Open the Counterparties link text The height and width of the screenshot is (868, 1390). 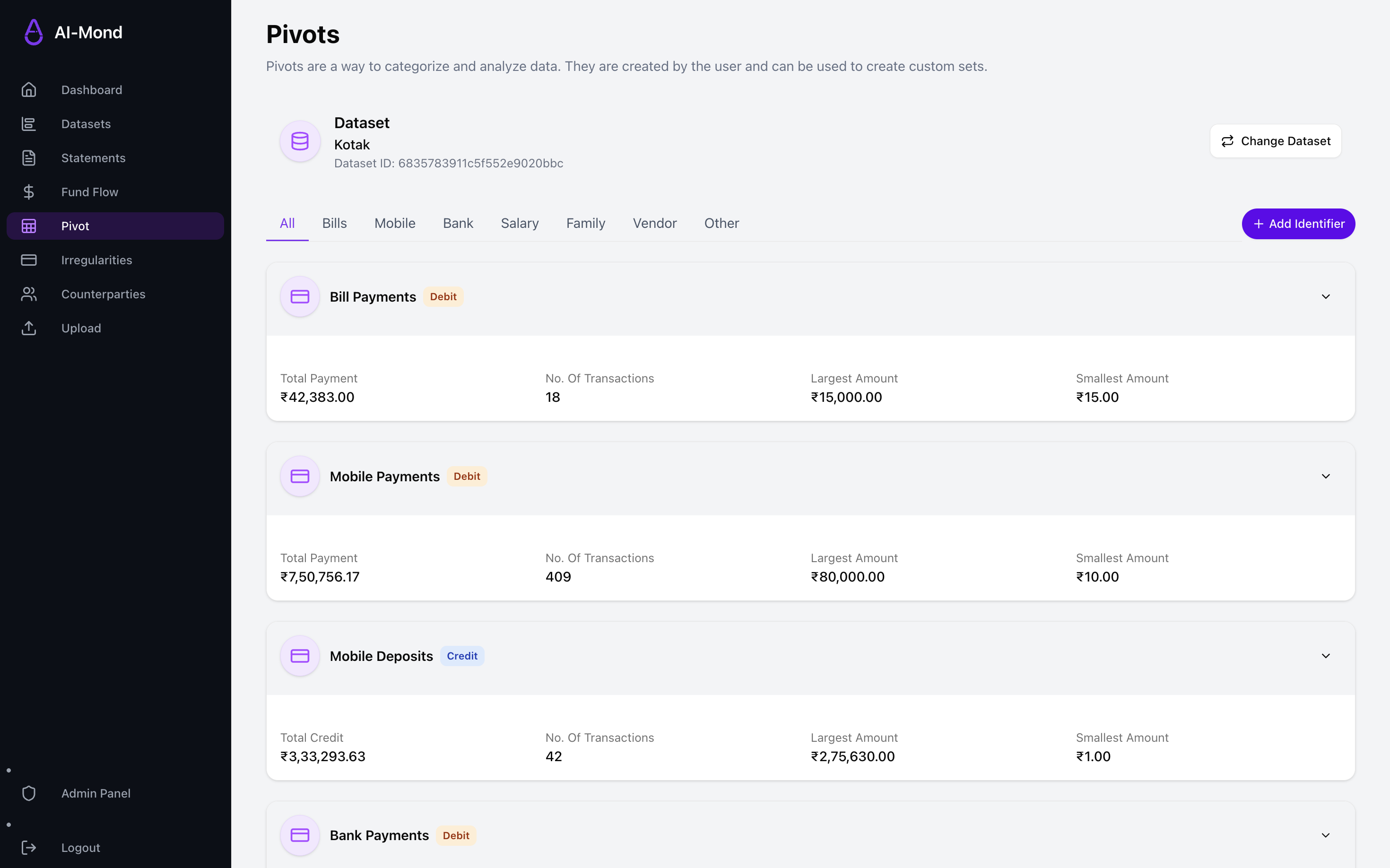(104, 294)
